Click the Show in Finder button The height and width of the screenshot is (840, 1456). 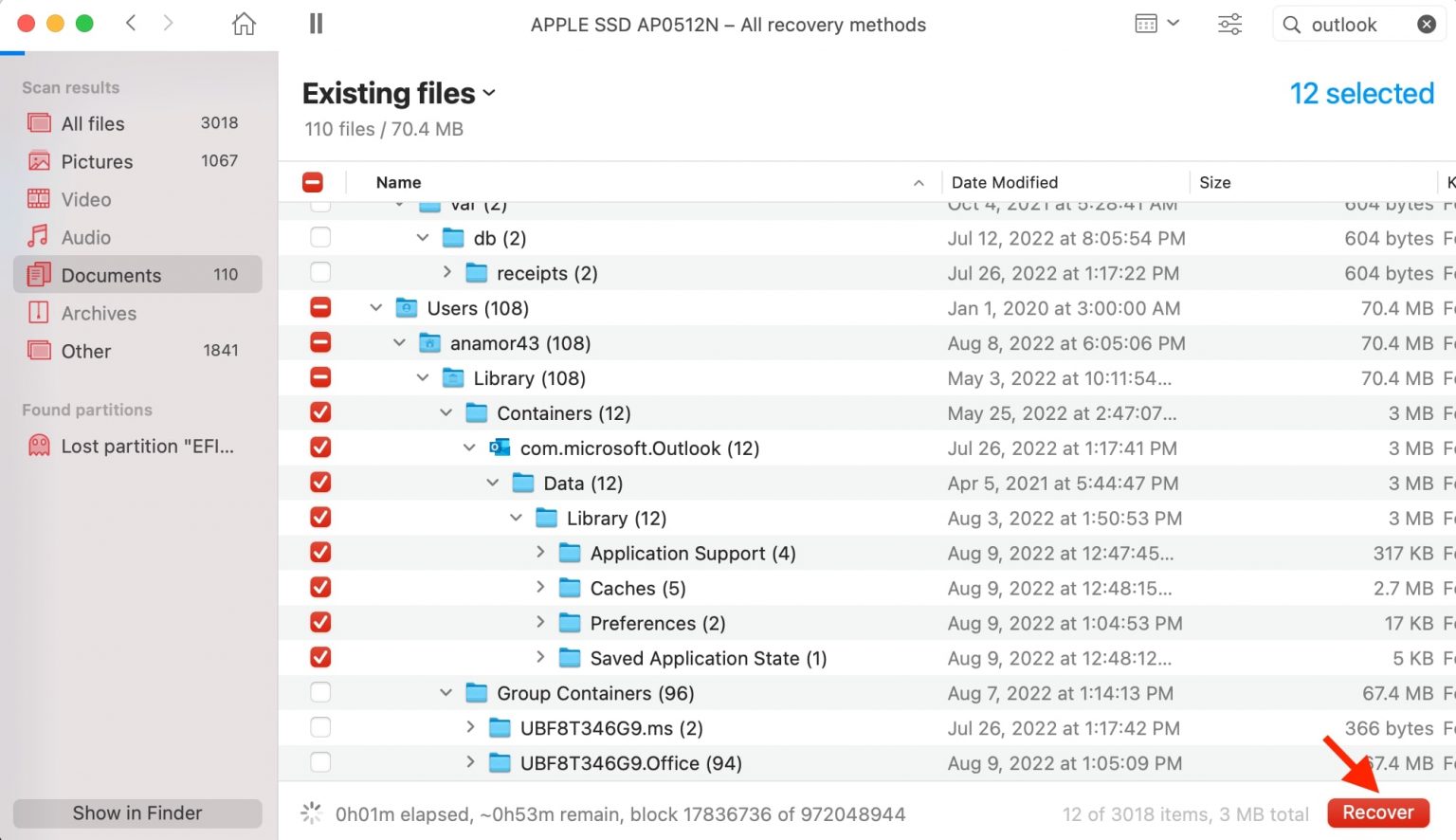pyautogui.click(x=136, y=813)
